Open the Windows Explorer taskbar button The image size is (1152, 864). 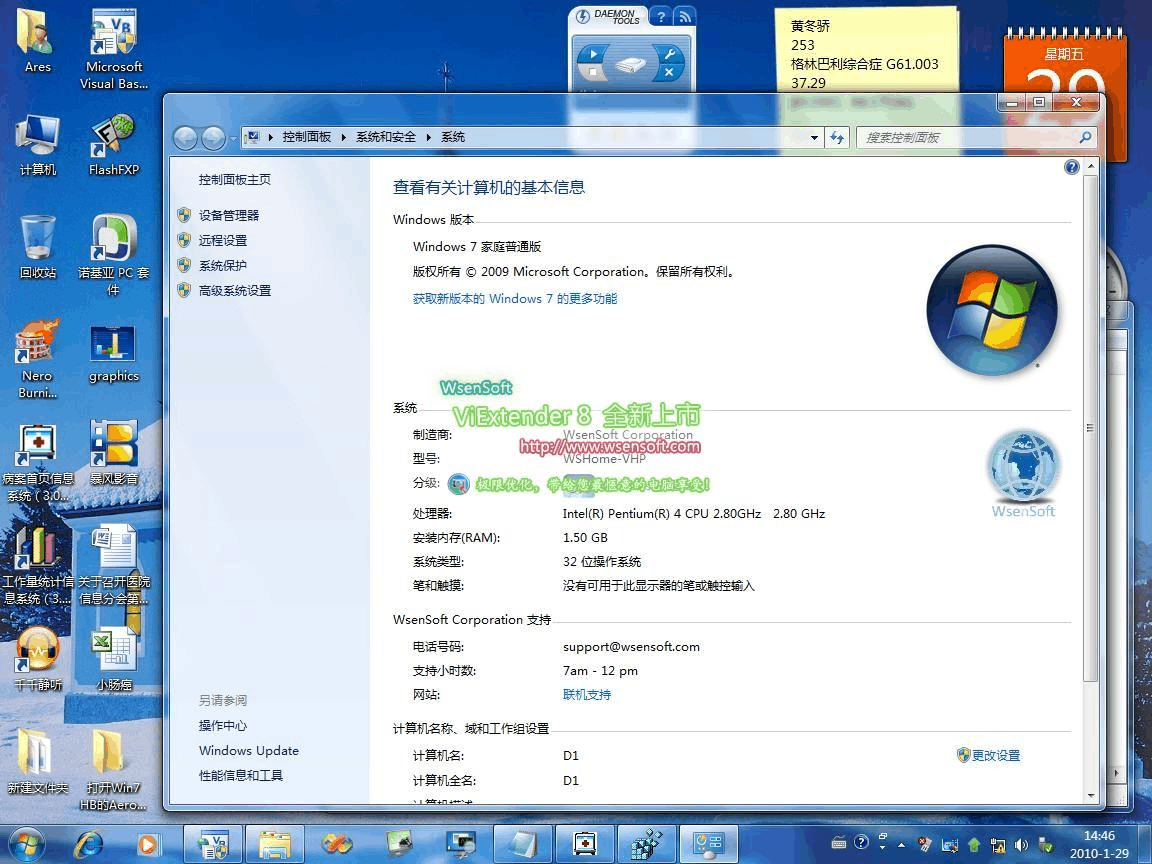pos(274,844)
